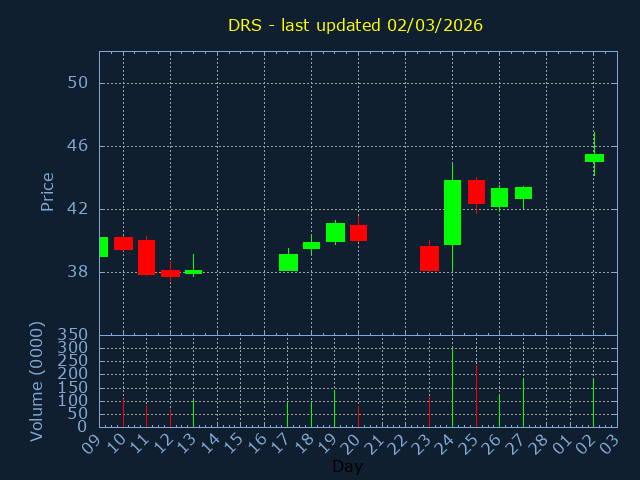This screenshot has height=480, width=640.
Task: Click the large green candlestick on day 24
Action: click(x=452, y=212)
